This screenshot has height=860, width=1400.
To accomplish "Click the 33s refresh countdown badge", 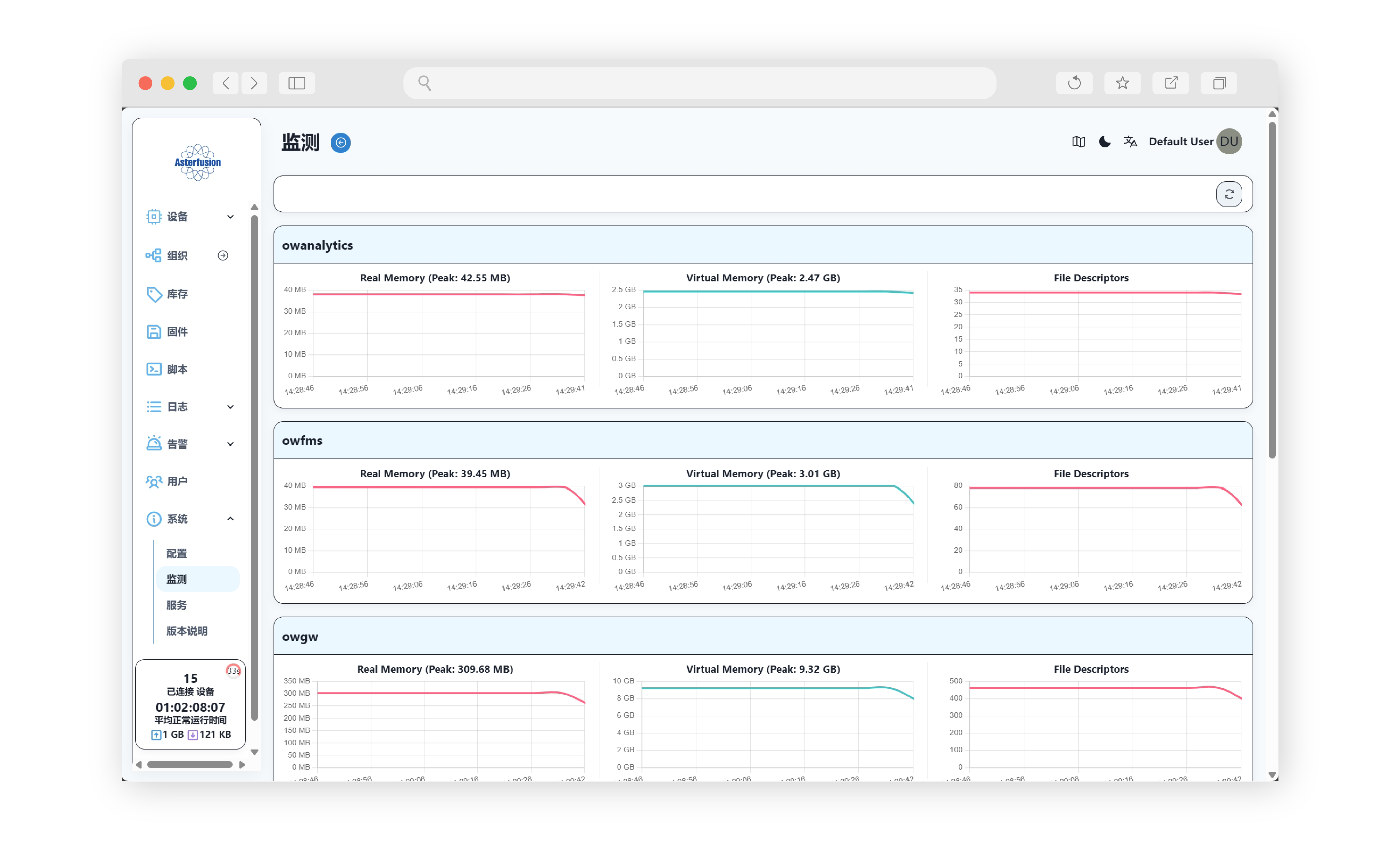I will [233, 671].
